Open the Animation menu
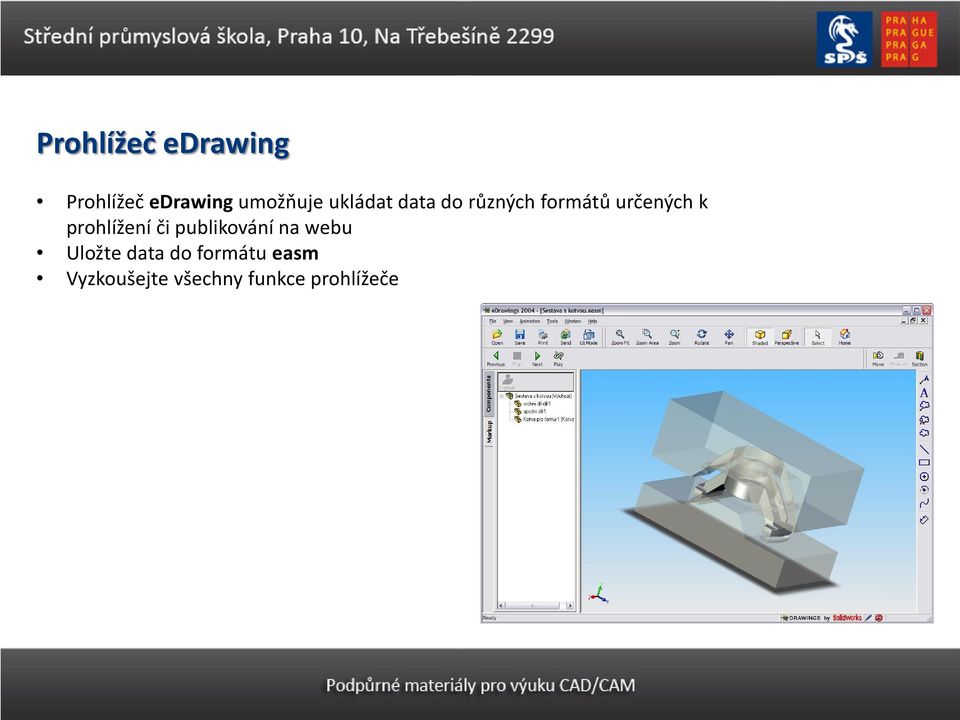Image resolution: width=960 pixels, height=720 pixels. pos(530,321)
